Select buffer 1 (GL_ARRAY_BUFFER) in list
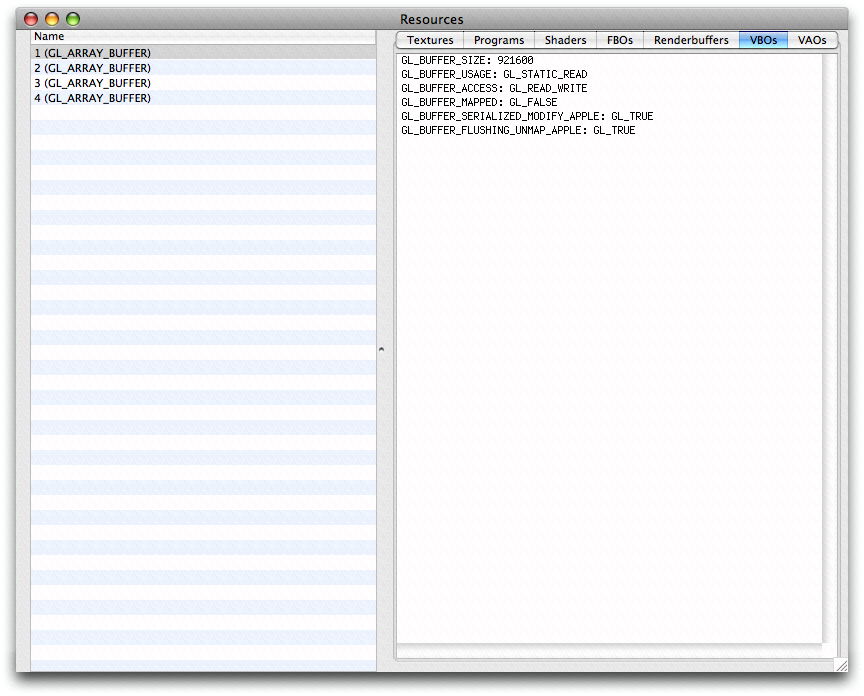This screenshot has height=696, width=864. pyautogui.click(x=93, y=53)
